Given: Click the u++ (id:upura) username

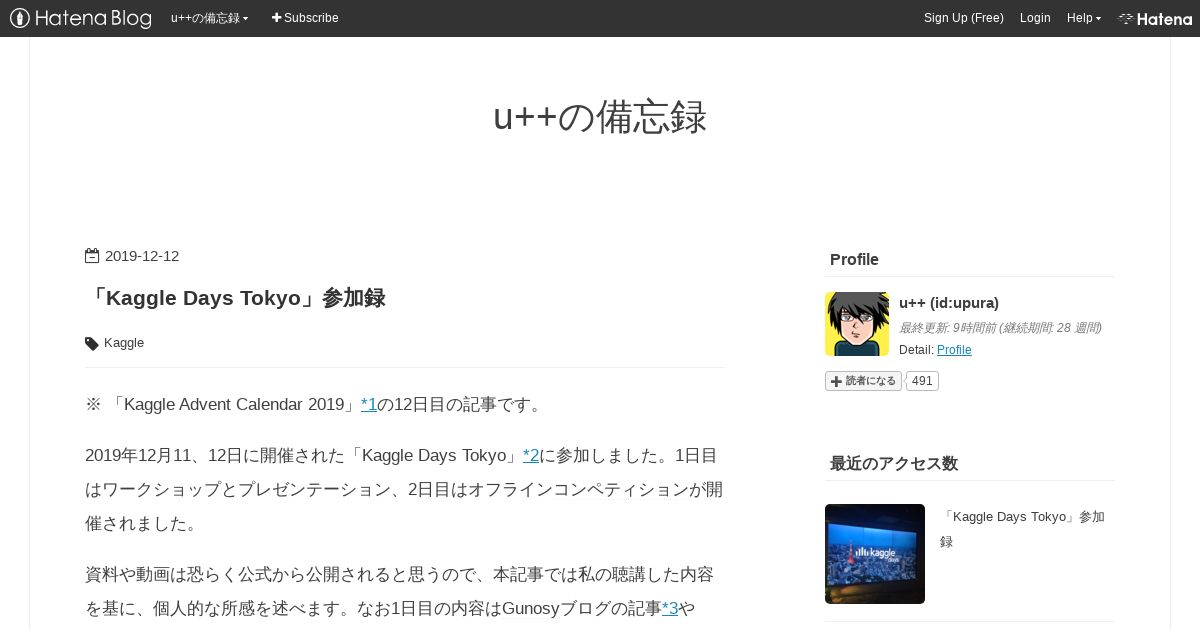Looking at the screenshot, I should coord(949,303).
